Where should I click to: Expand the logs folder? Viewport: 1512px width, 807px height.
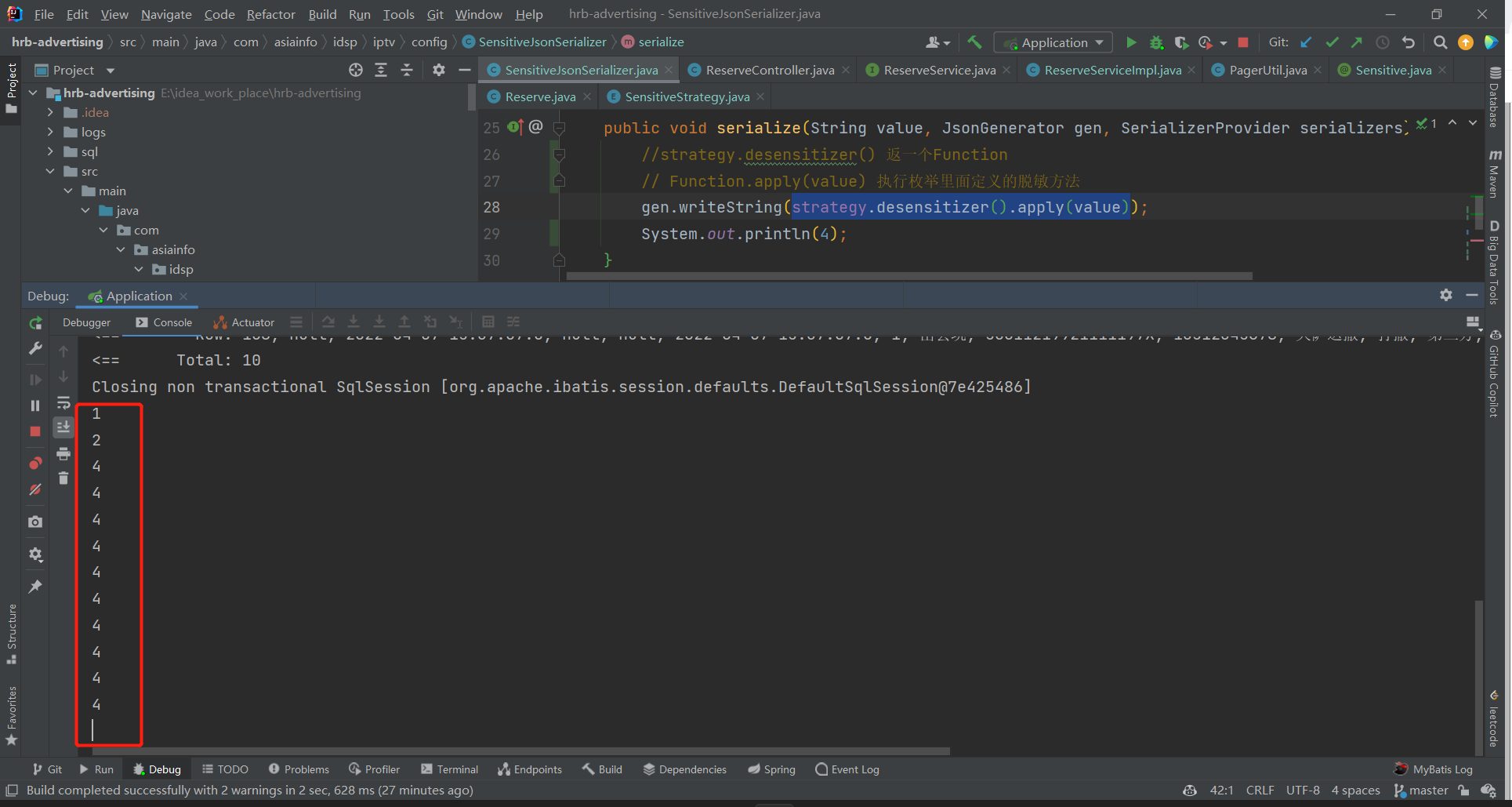[x=51, y=132]
